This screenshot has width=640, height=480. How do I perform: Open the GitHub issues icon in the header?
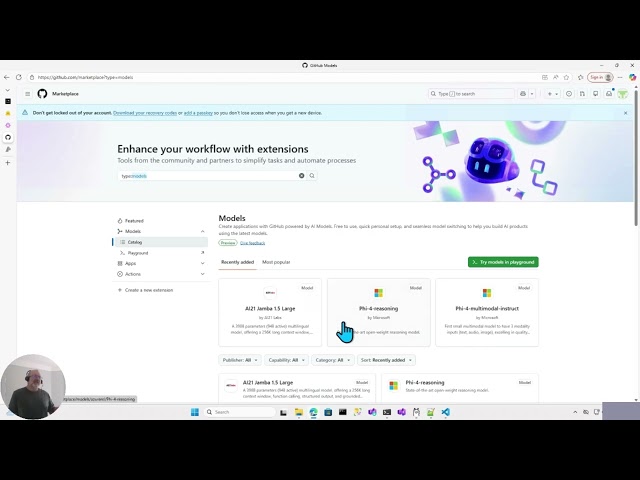click(x=569, y=94)
